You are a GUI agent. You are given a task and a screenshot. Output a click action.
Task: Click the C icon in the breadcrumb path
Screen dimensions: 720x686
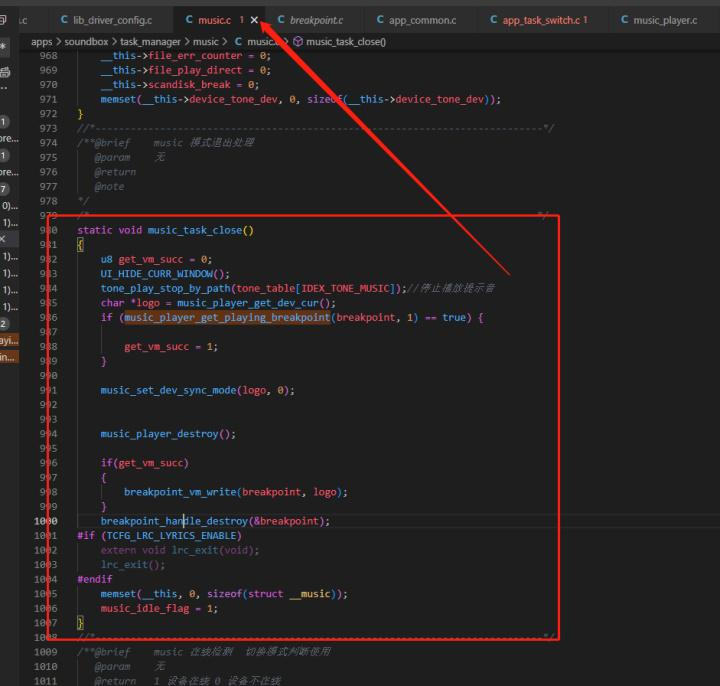coord(238,41)
